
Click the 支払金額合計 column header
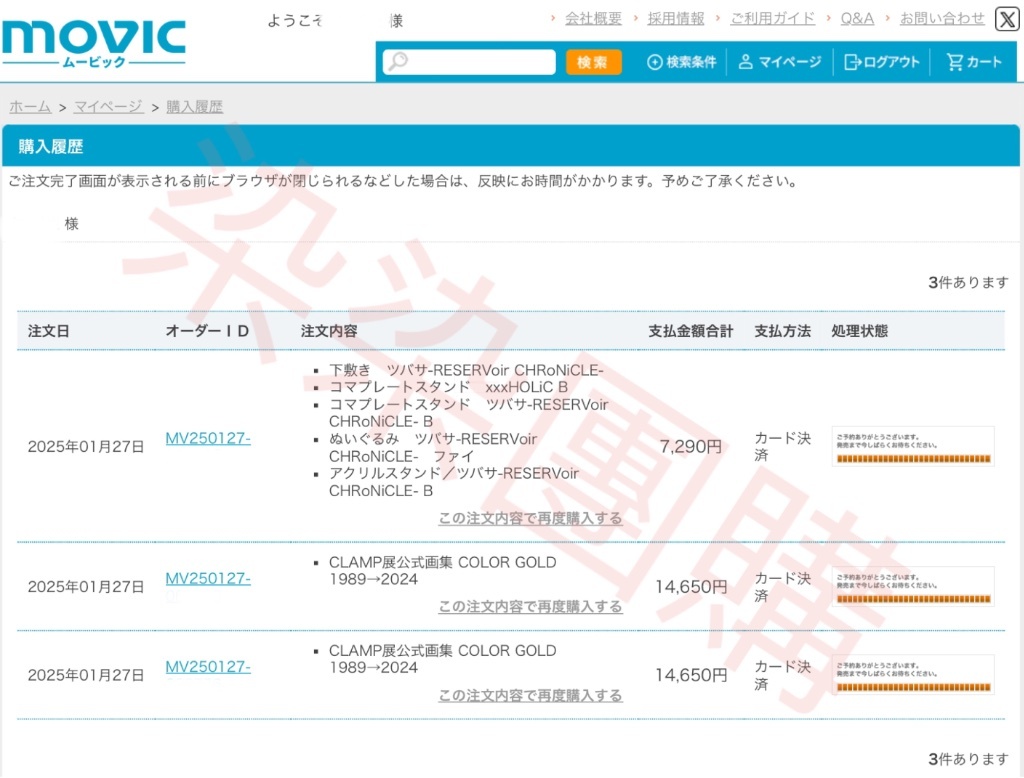tap(691, 331)
